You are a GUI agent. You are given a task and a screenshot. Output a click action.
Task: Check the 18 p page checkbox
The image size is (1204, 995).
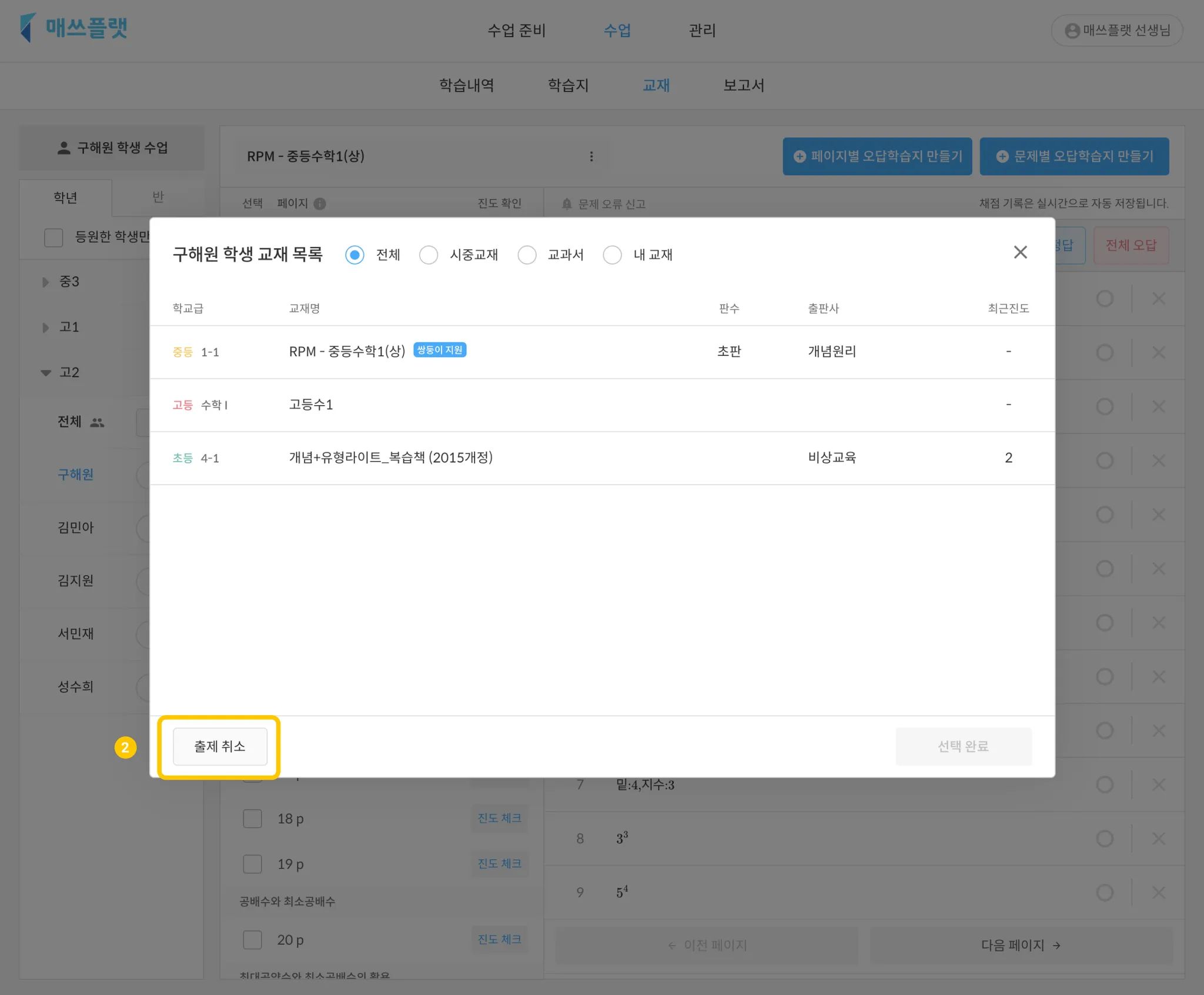(x=253, y=819)
